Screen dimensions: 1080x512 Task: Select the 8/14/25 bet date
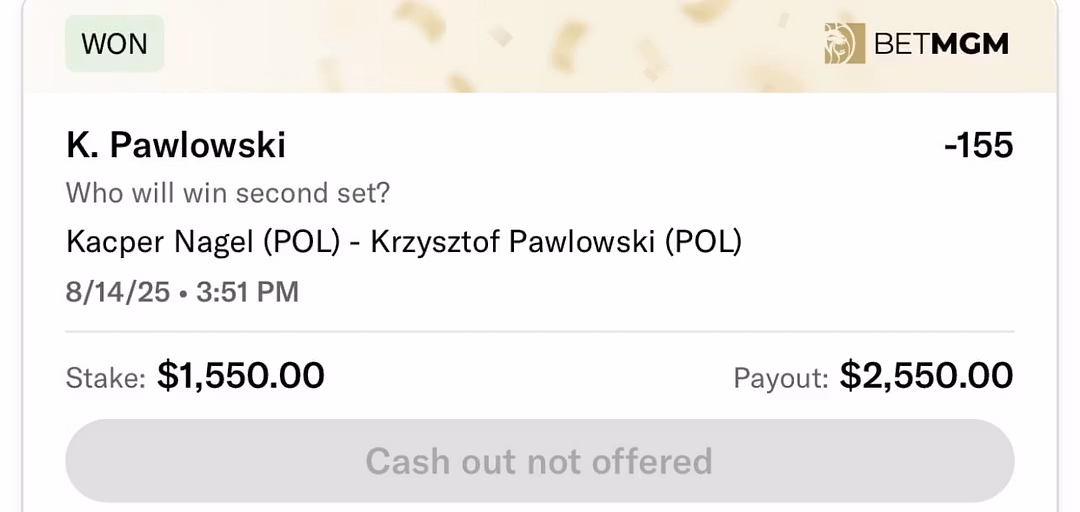pos(116,291)
